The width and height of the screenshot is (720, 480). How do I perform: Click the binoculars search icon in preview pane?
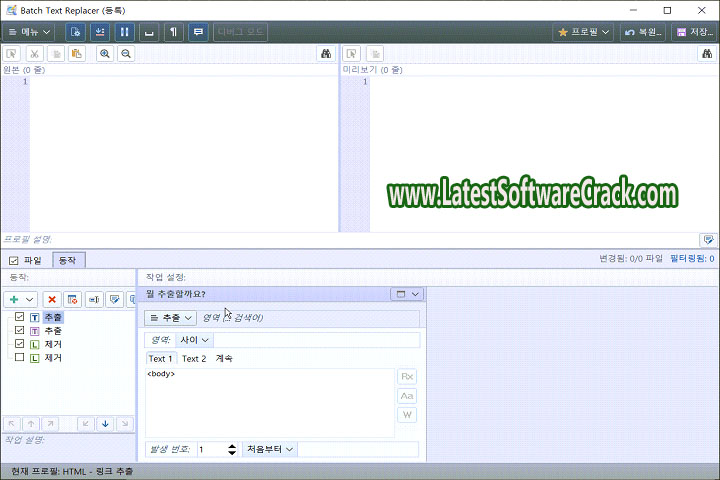tap(706, 54)
